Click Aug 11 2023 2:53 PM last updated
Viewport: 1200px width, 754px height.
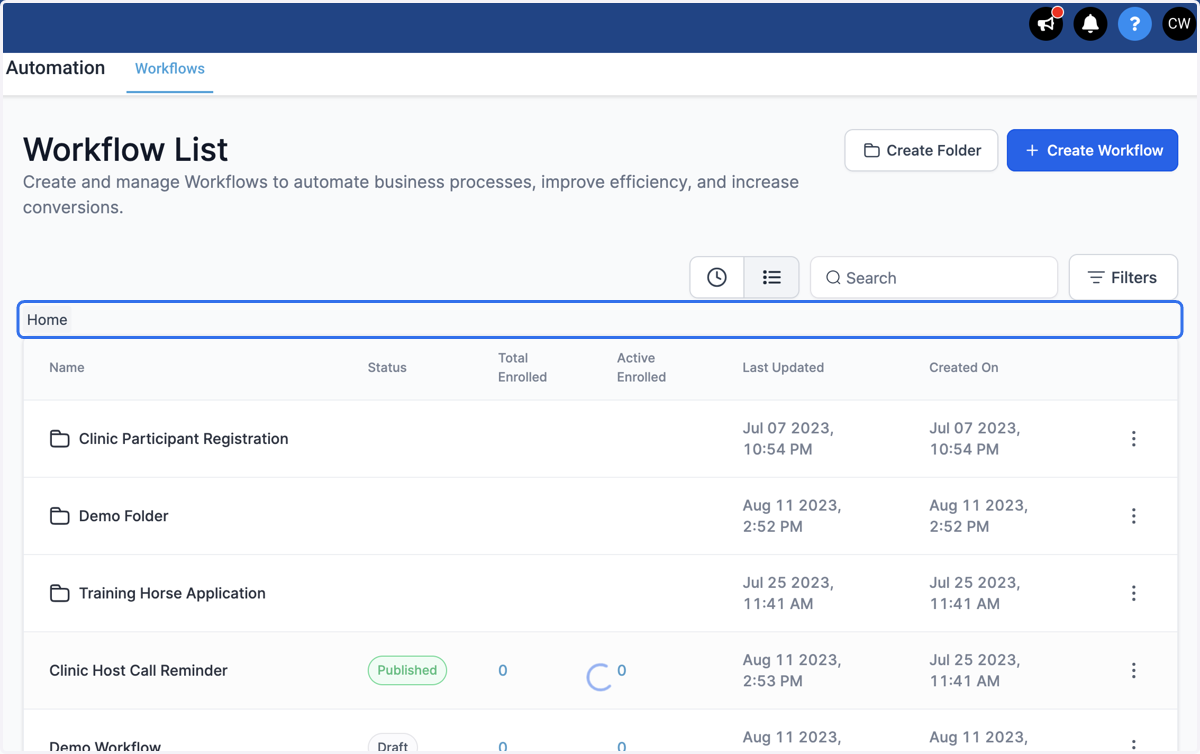(792, 670)
